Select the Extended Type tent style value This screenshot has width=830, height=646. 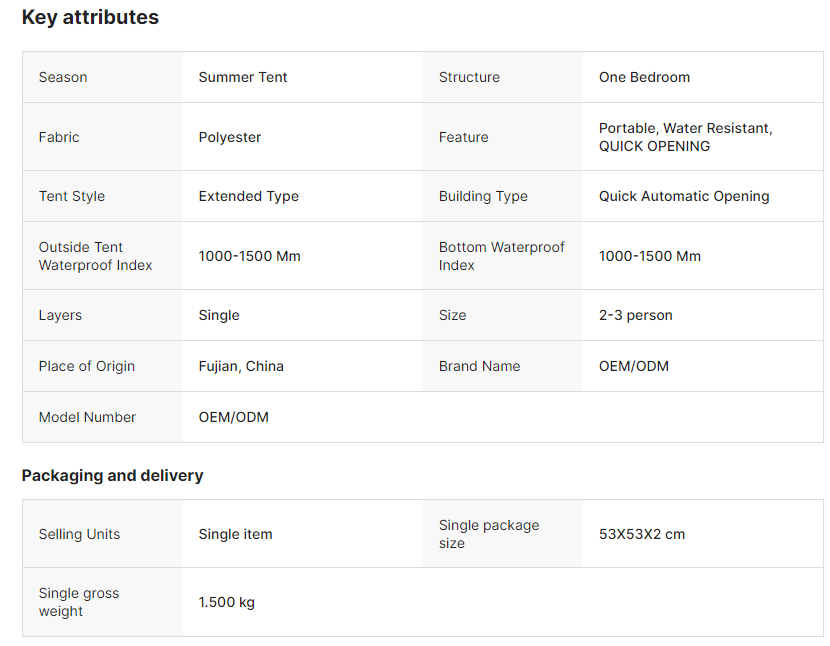pyautogui.click(x=249, y=196)
